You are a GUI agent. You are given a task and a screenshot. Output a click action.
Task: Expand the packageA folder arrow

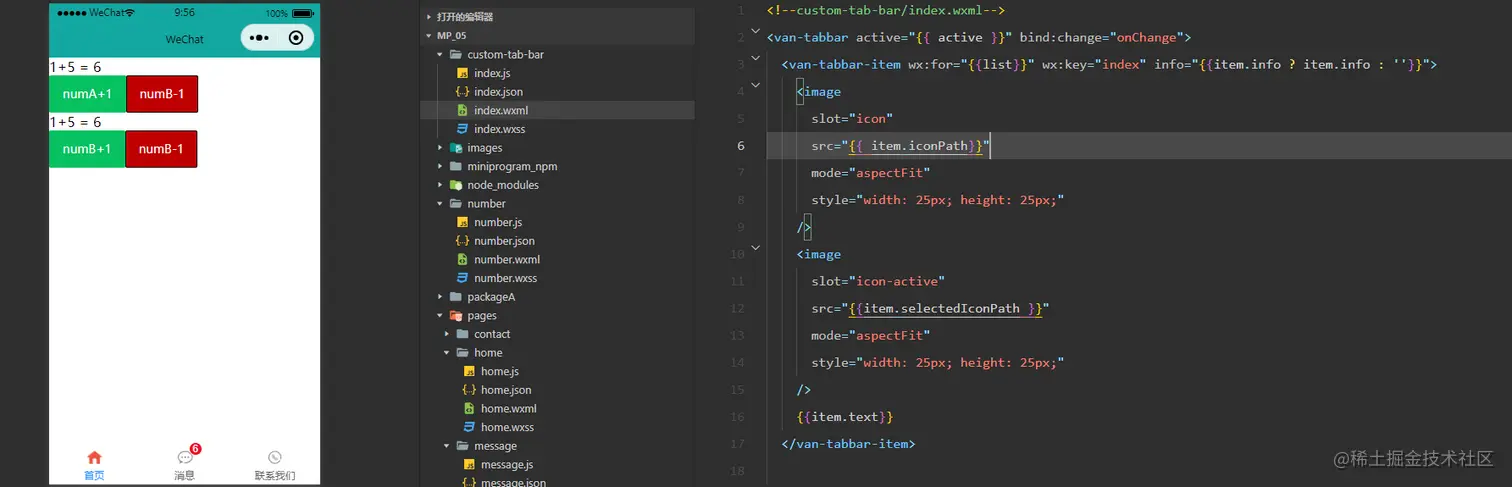click(x=441, y=297)
